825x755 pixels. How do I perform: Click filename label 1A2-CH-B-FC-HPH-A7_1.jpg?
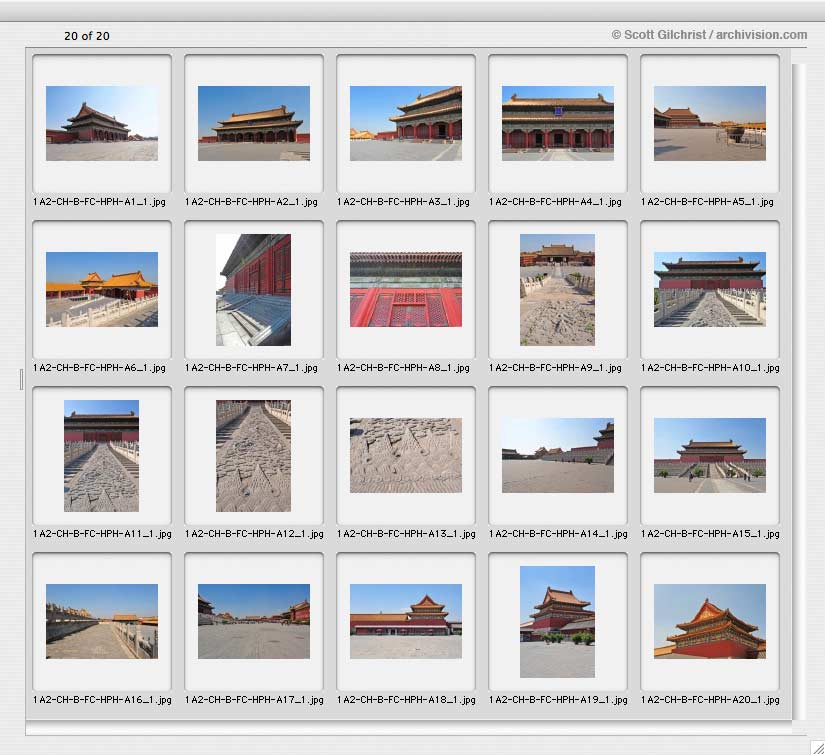coord(251,368)
